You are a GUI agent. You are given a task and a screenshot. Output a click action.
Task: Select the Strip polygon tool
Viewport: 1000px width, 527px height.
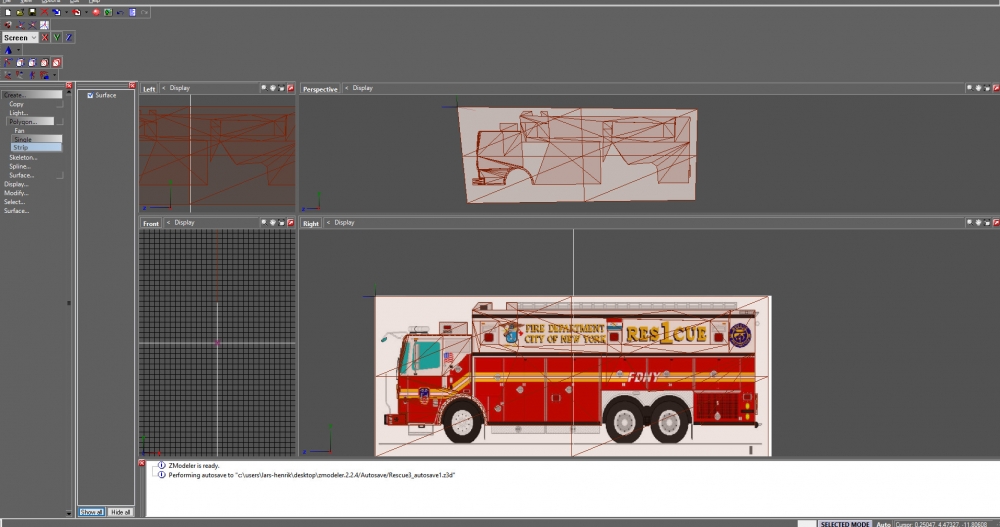[37, 147]
